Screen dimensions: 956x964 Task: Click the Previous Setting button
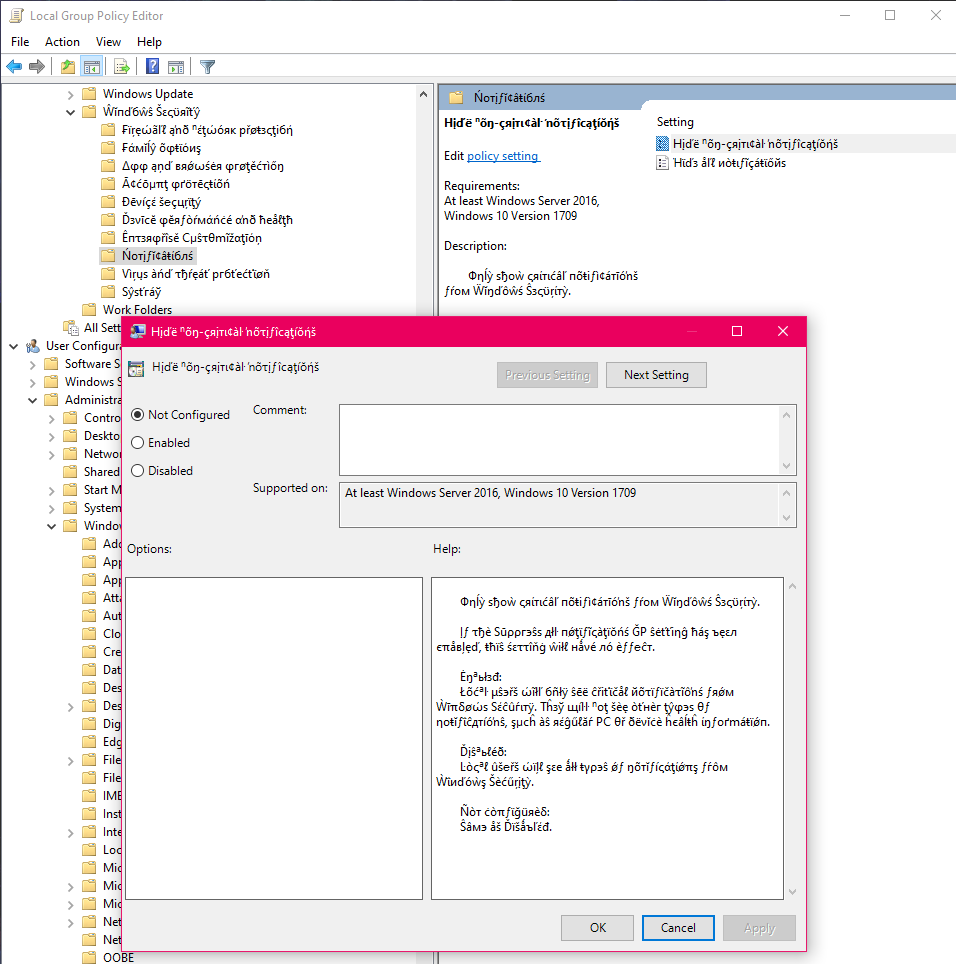[x=547, y=375]
